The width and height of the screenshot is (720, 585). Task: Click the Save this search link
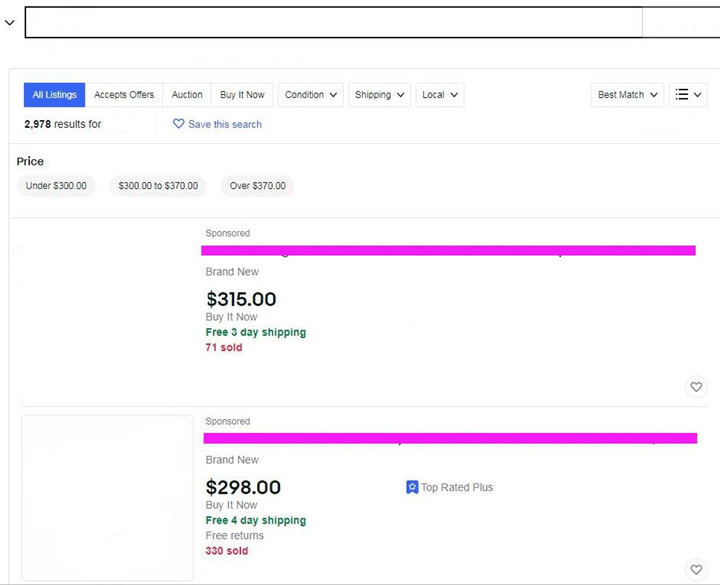coord(217,124)
